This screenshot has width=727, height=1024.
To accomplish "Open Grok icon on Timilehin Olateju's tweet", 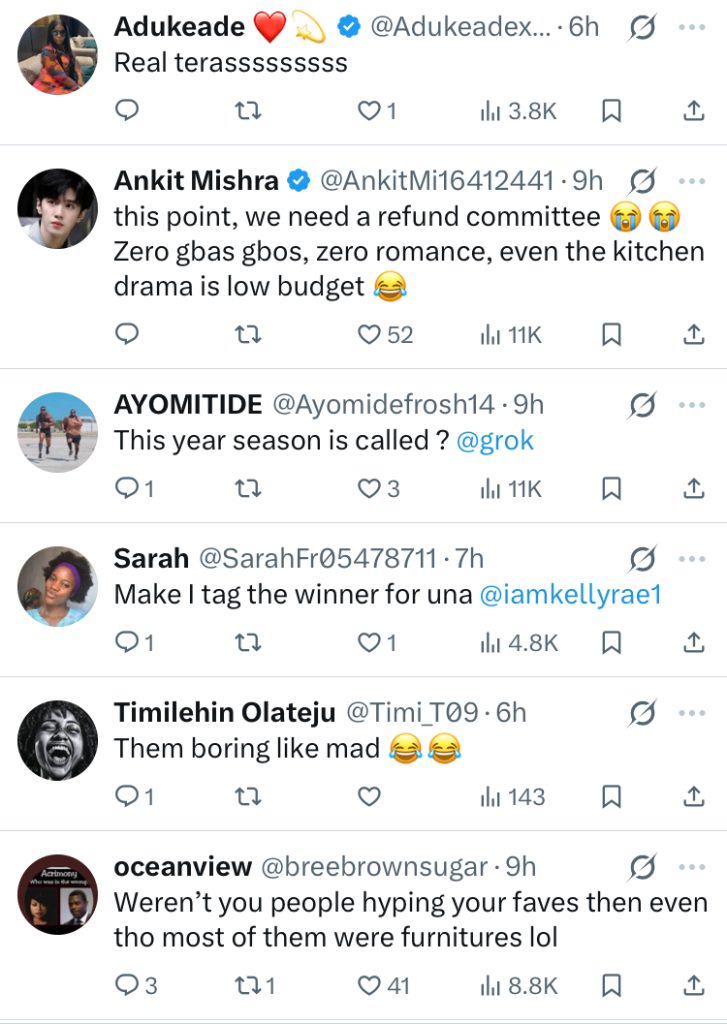I will pos(642,713).
